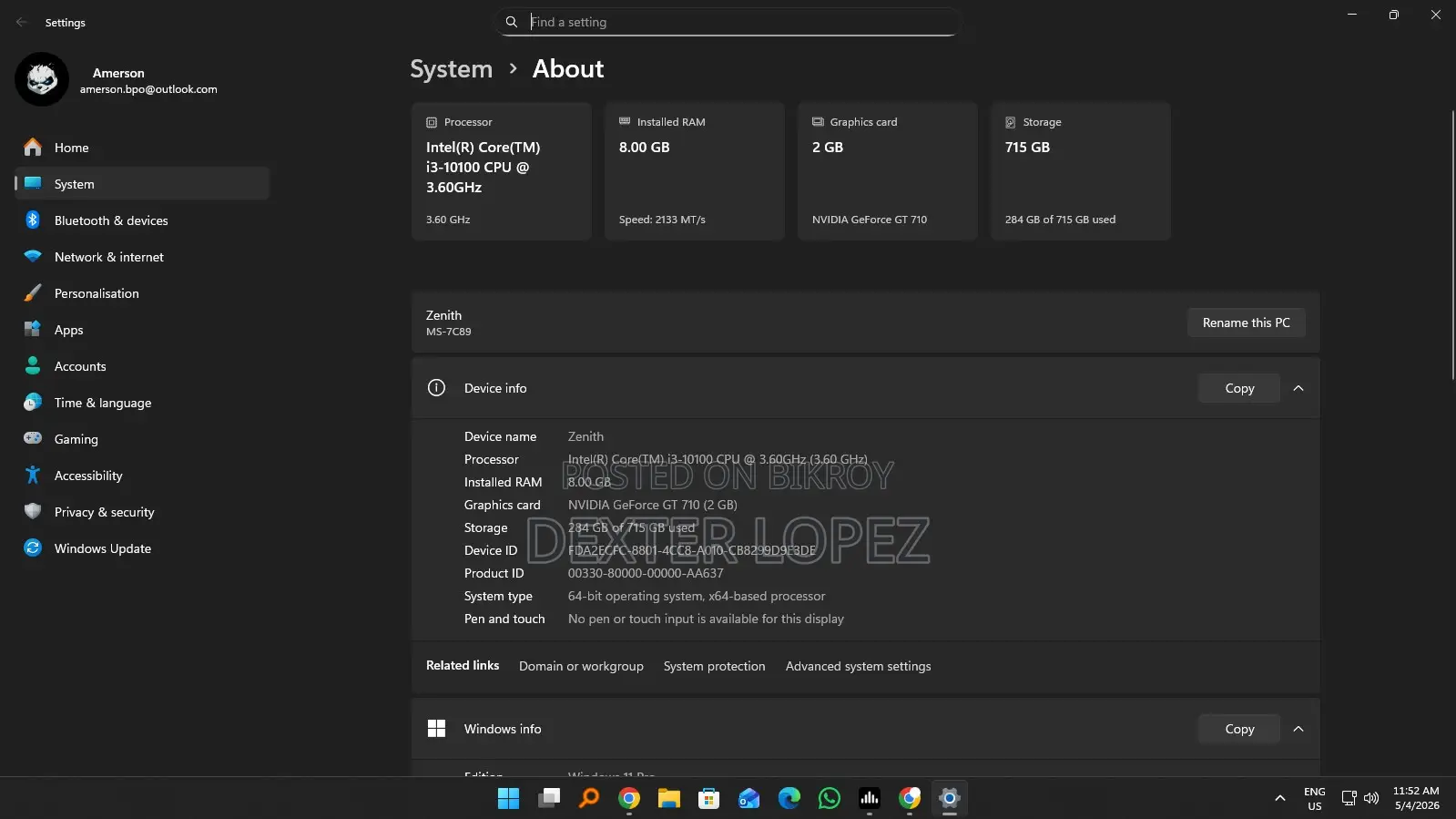Go to Network & internet settings
The image size is (1456, 819).
142,257
